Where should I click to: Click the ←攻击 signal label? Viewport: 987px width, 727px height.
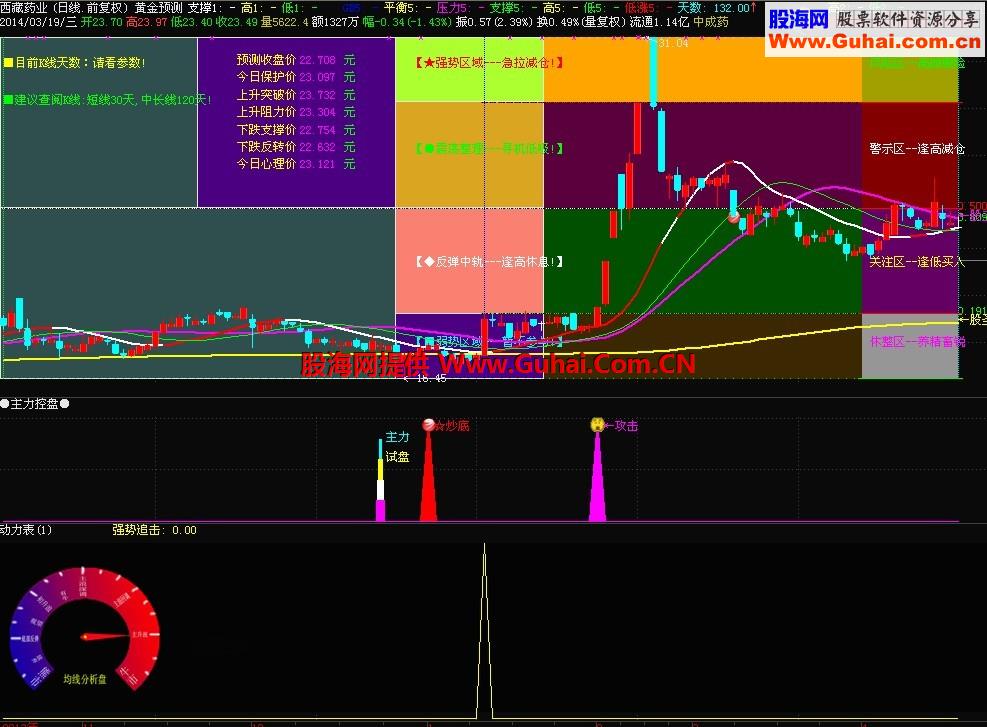tap(621, 425)
